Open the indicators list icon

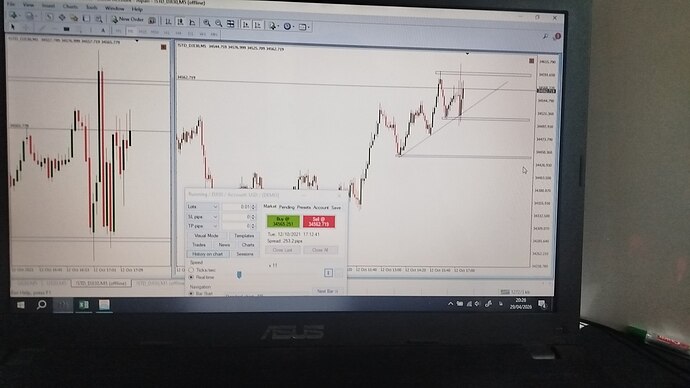coord(273,26)
